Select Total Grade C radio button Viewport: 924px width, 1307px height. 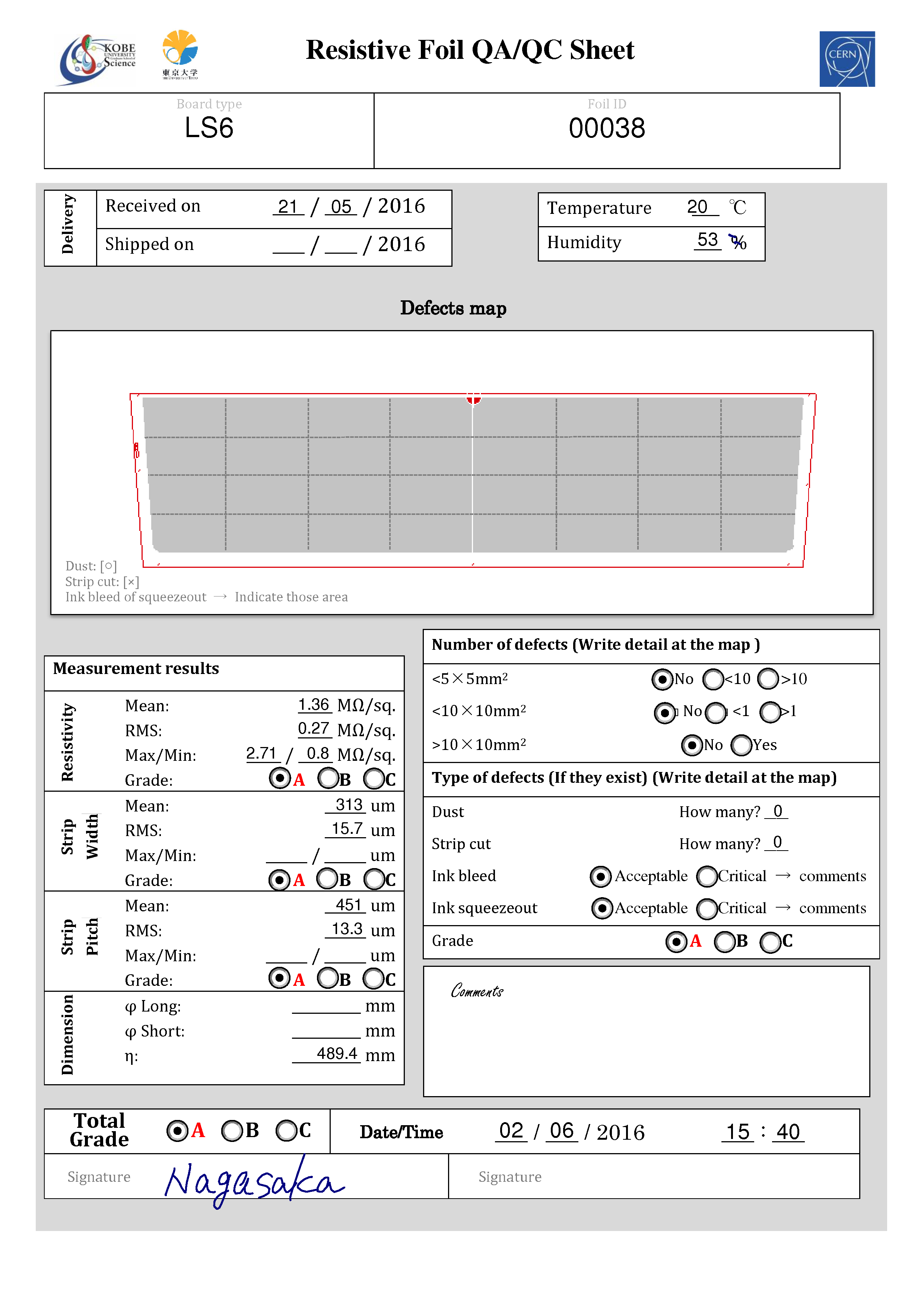pyautogui.click(x=286, y=1130)
